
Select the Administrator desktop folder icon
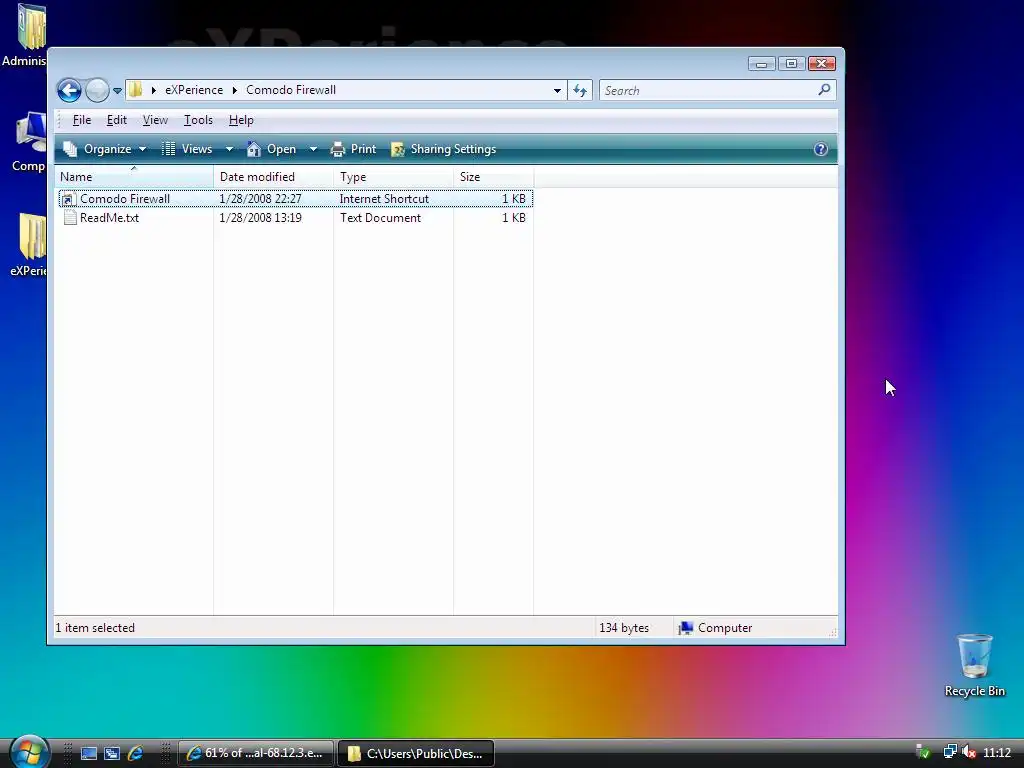coord(24,35)
